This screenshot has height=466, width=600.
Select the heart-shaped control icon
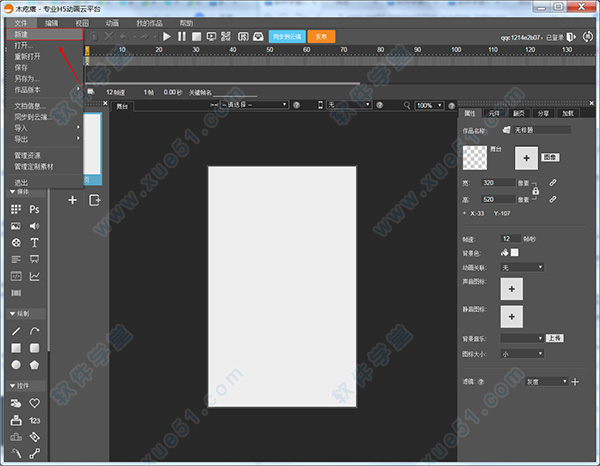[34, 403]
